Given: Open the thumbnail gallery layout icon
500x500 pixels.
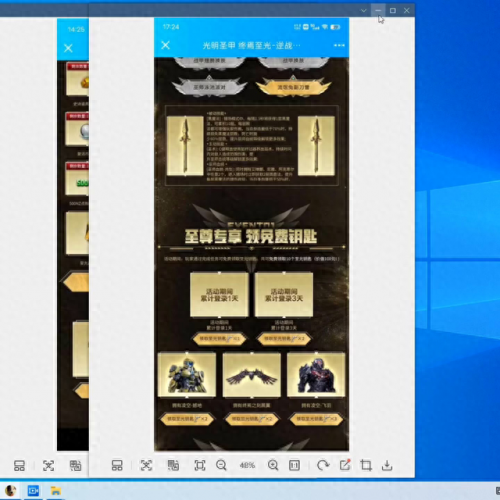Looking at the screenshot, I should tap(117, 465).
